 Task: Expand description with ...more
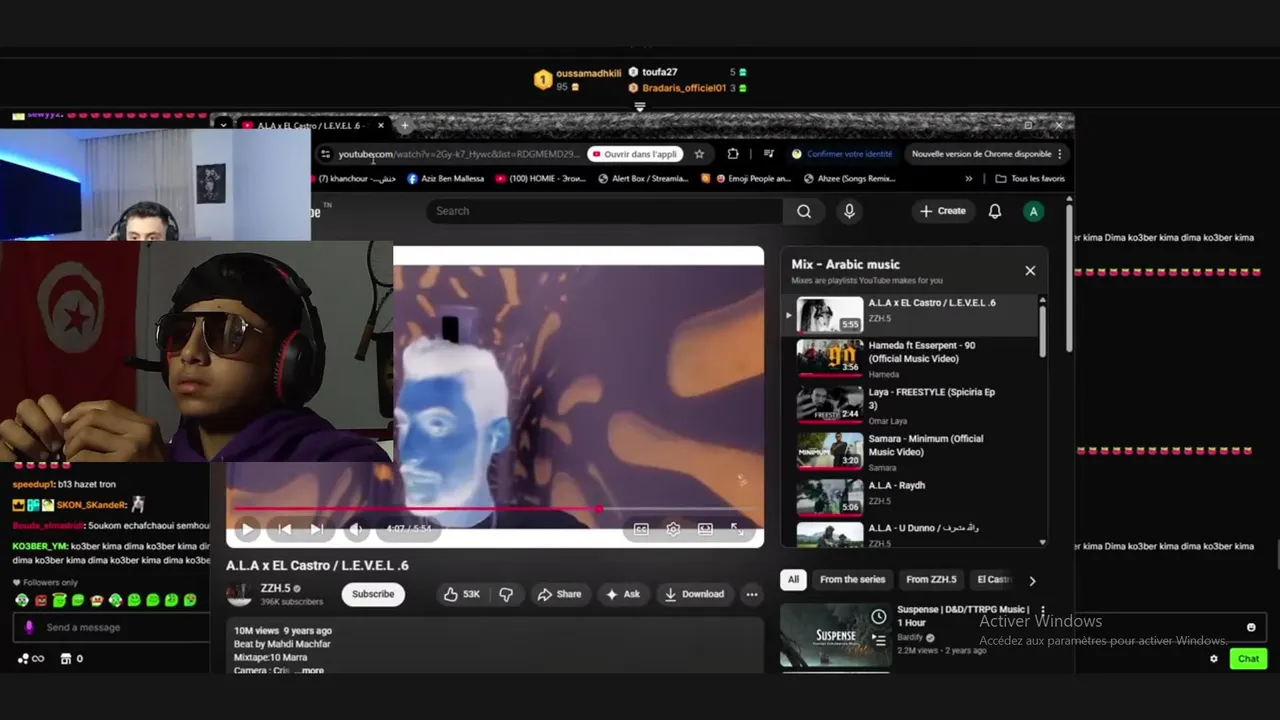(310, 670)
